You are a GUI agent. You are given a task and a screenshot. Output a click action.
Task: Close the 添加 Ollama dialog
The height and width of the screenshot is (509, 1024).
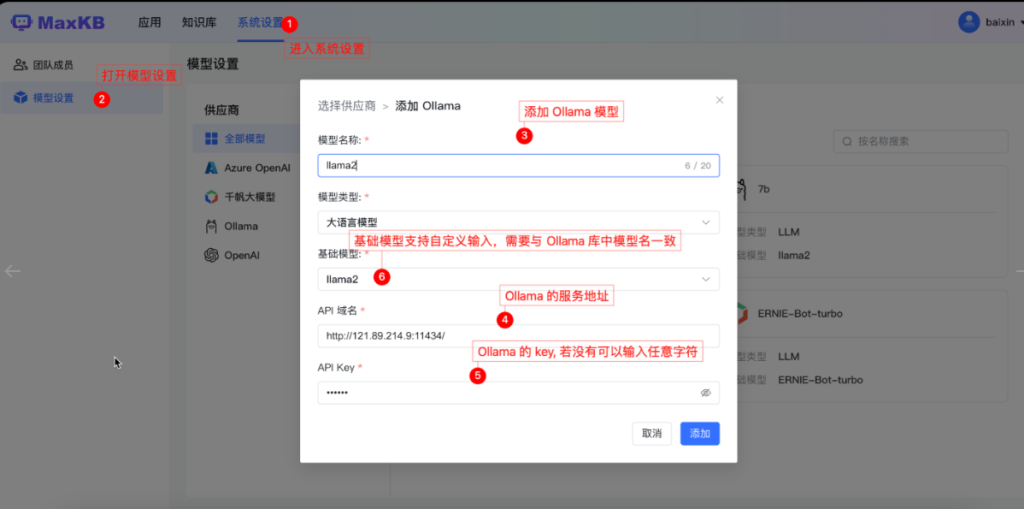pyautogui.click(x=720, y=100)
